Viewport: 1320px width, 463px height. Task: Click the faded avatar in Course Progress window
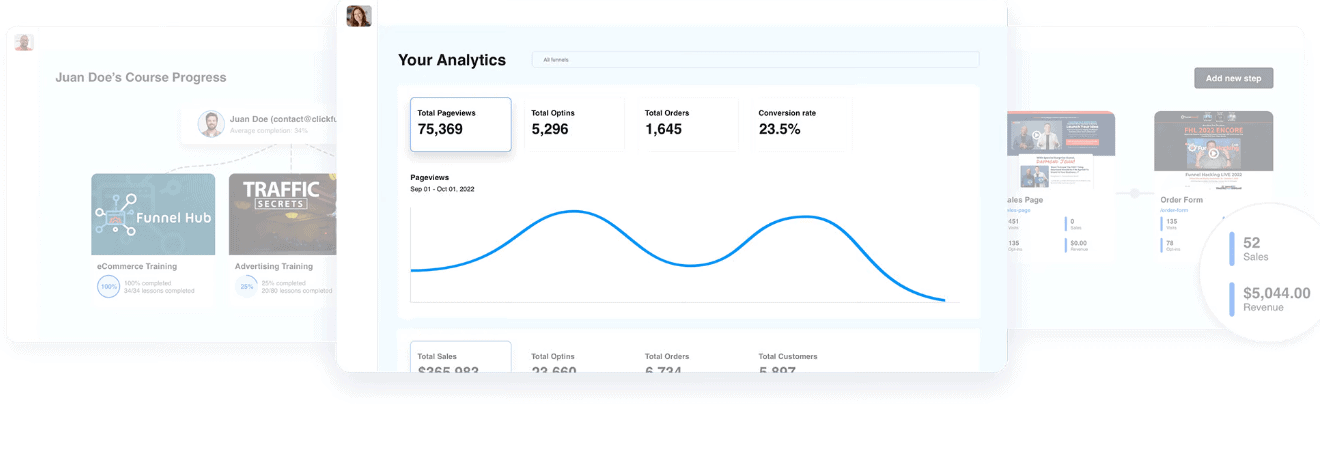pyautogui.click(x=24, y=42)
